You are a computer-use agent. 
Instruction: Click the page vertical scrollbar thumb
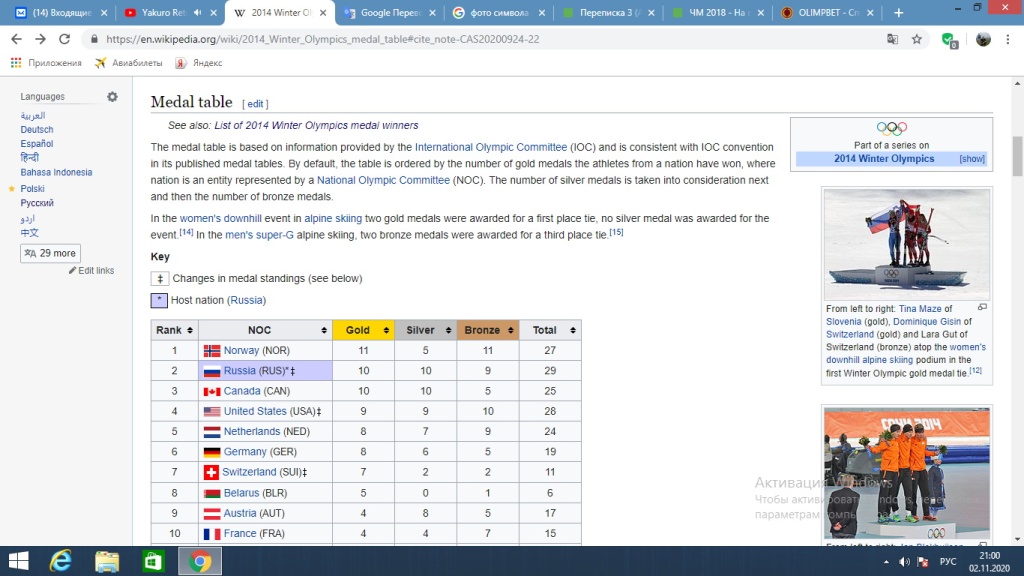[1017, 156]
